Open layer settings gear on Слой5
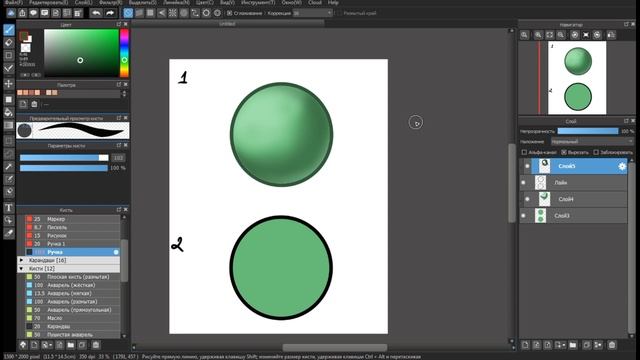The image size is (640, 360). 622,167
